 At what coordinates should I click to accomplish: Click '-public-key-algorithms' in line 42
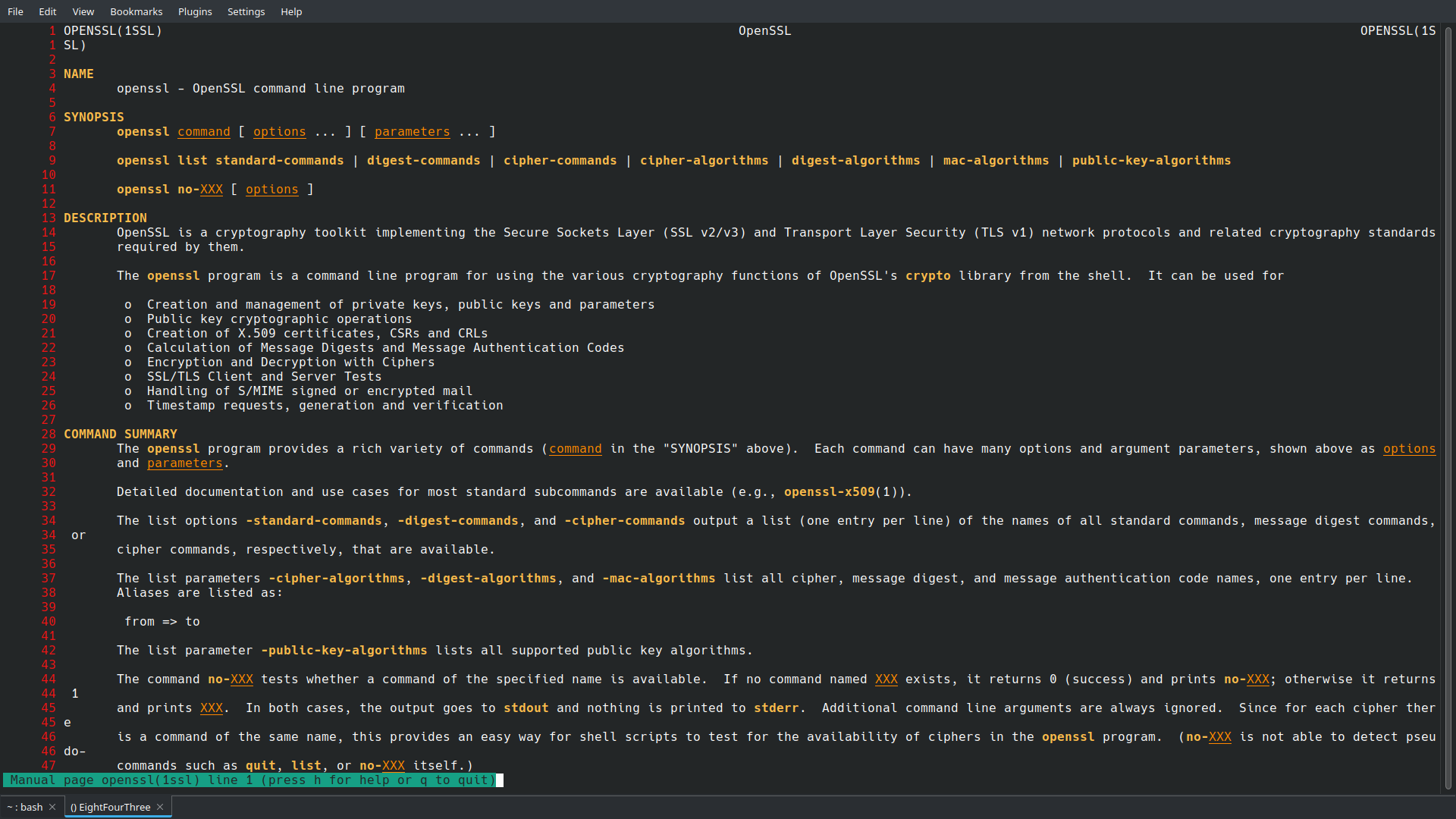[344, 651]
